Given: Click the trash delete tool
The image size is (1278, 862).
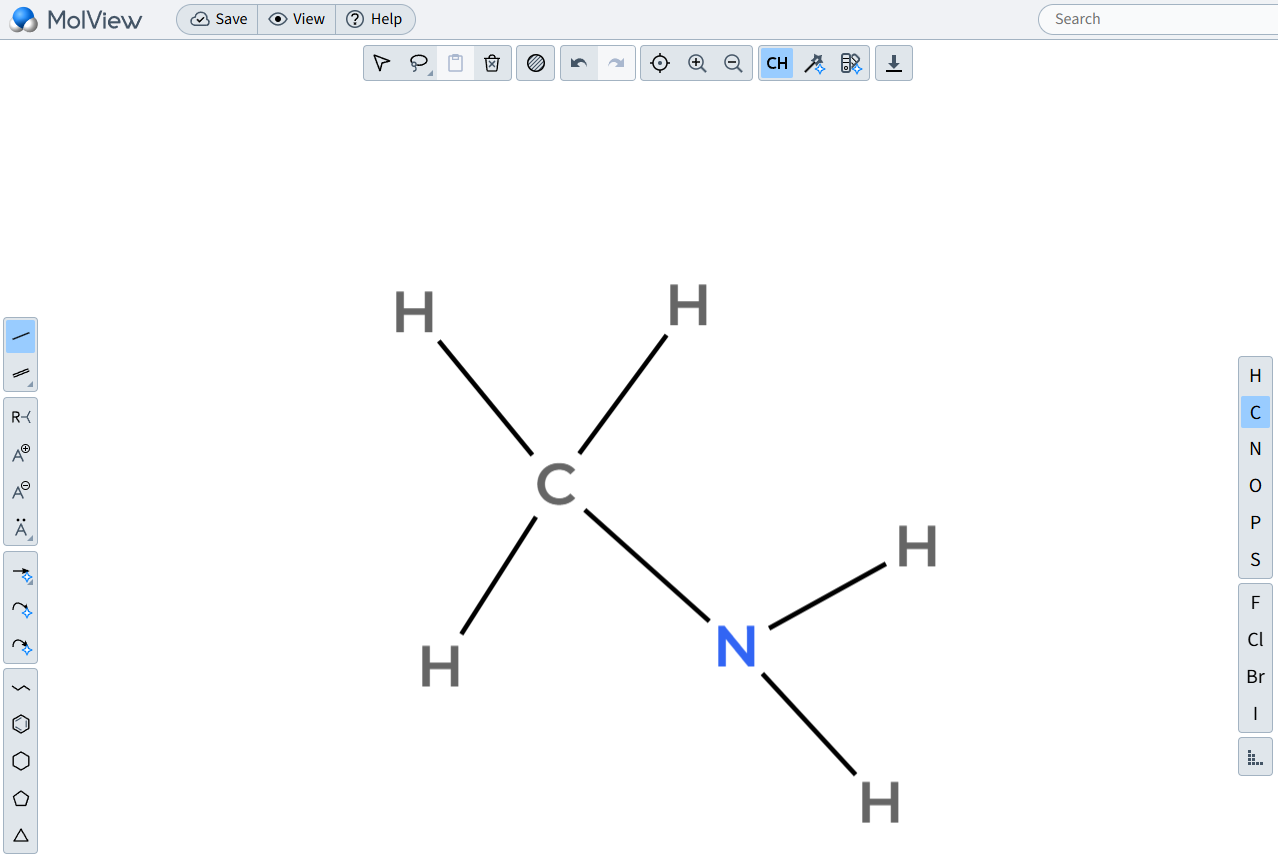Looking at the screenshot, I should (492, 63).
